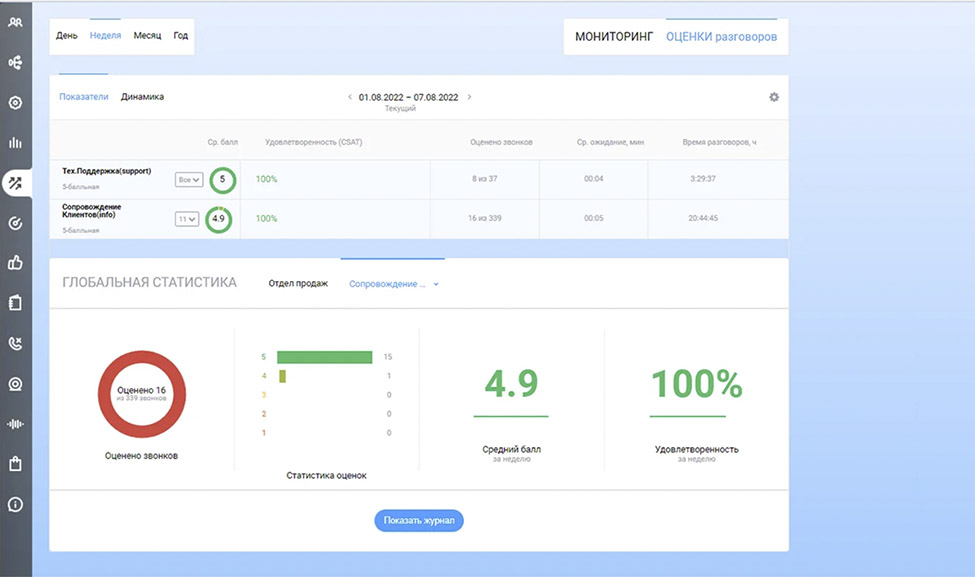Click the 'Показать журнал' button
Screen dimensions: 975x577
(x=418, y=520)
